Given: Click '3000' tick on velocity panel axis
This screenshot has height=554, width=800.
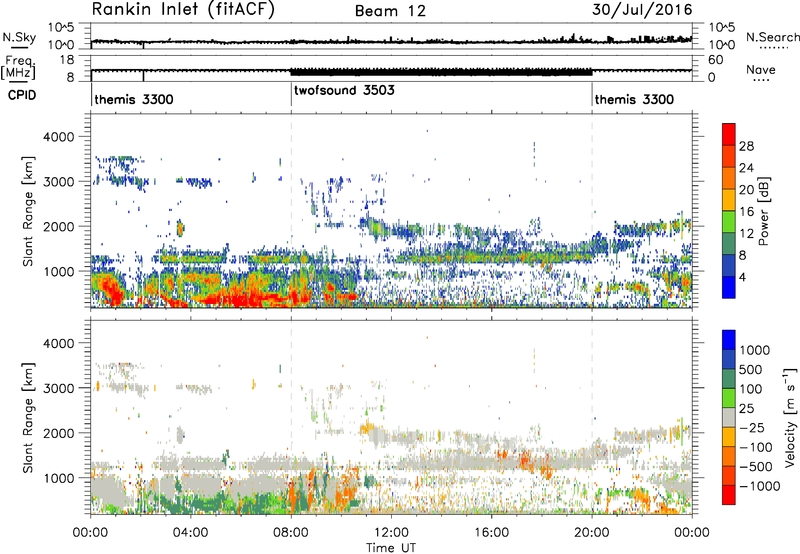Looking at the screenshot, I should coord(59,388).
